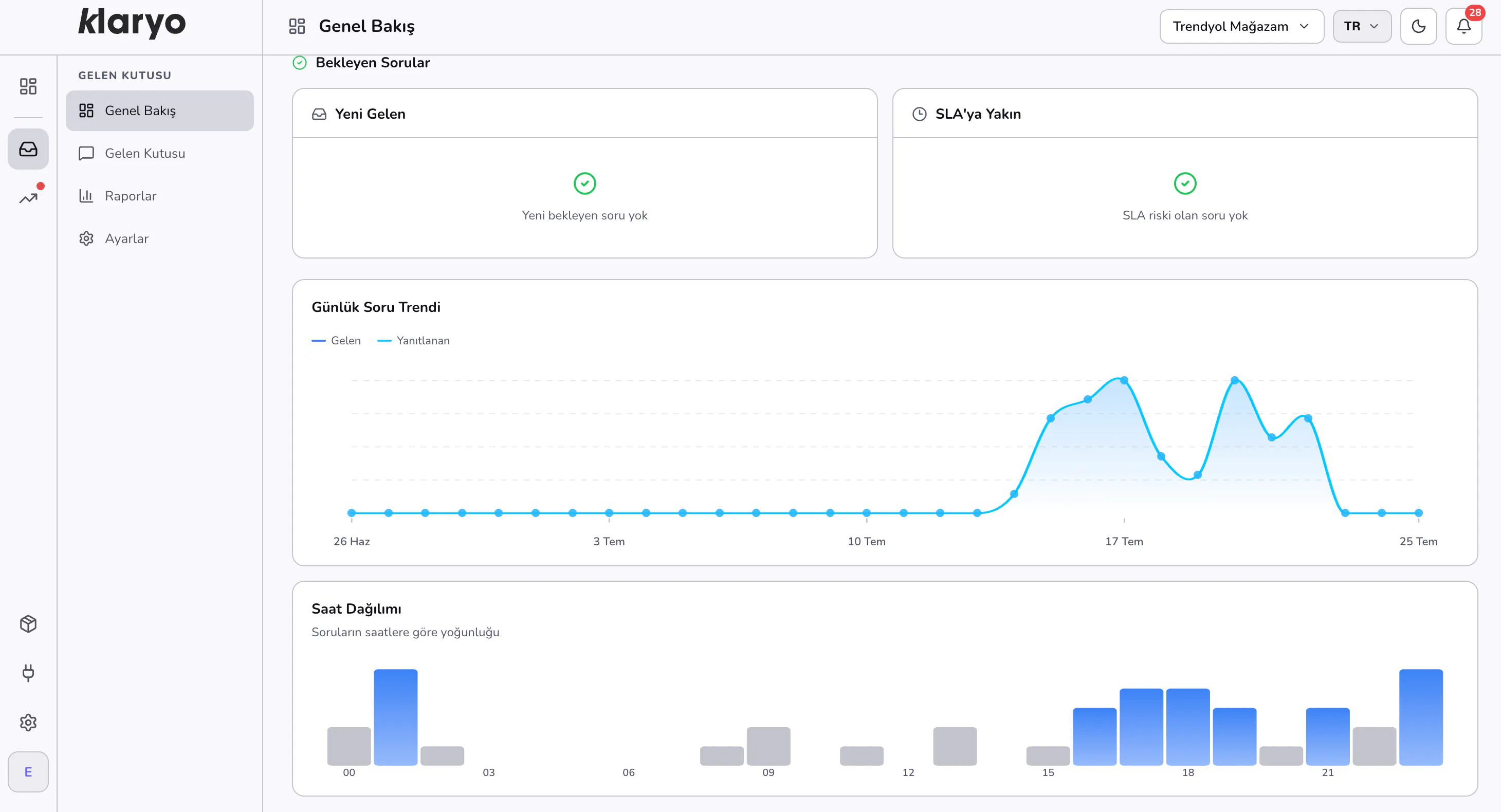Viewport: 1501px width, 812px height.
Task: Open the trending analytics icon with red dot
Action: click(x=28, y=198)
